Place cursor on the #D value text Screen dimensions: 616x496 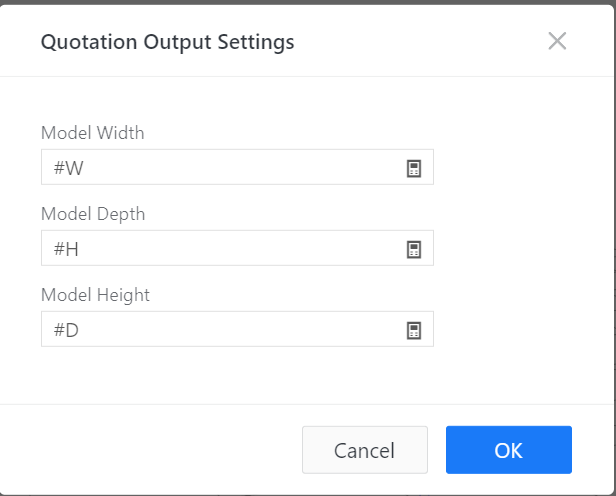click(x=67, y=330)
